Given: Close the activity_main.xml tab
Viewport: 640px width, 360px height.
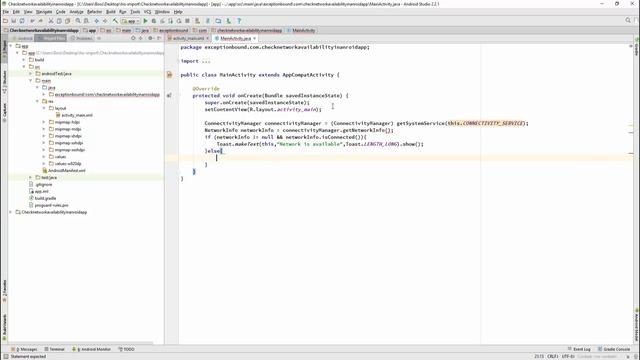Looking at the screenshot, I should 207,38.
